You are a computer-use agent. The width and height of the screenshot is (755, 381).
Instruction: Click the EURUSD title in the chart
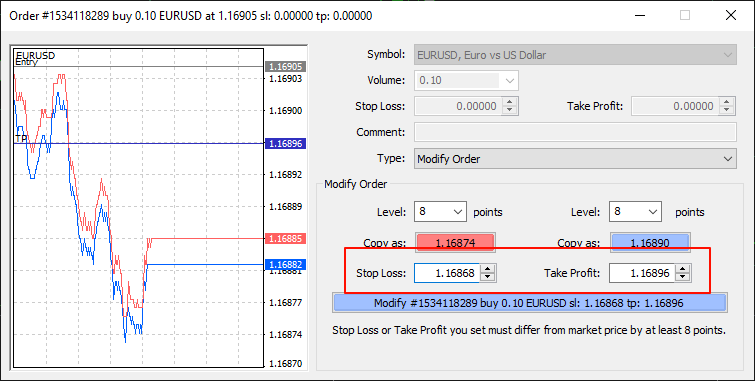[35, 55]
